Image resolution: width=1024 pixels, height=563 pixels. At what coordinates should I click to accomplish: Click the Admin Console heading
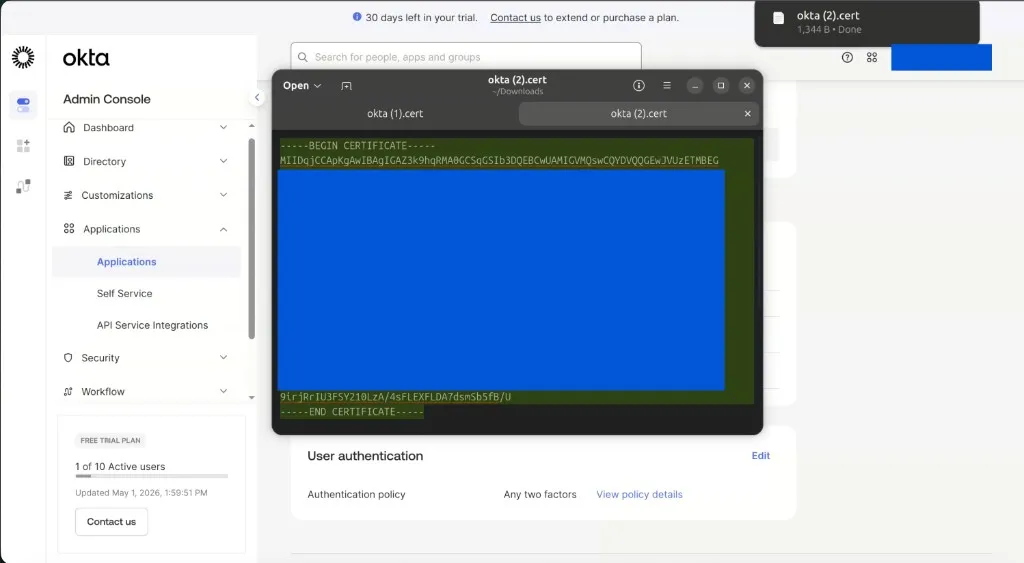click(x=107, y=99)
